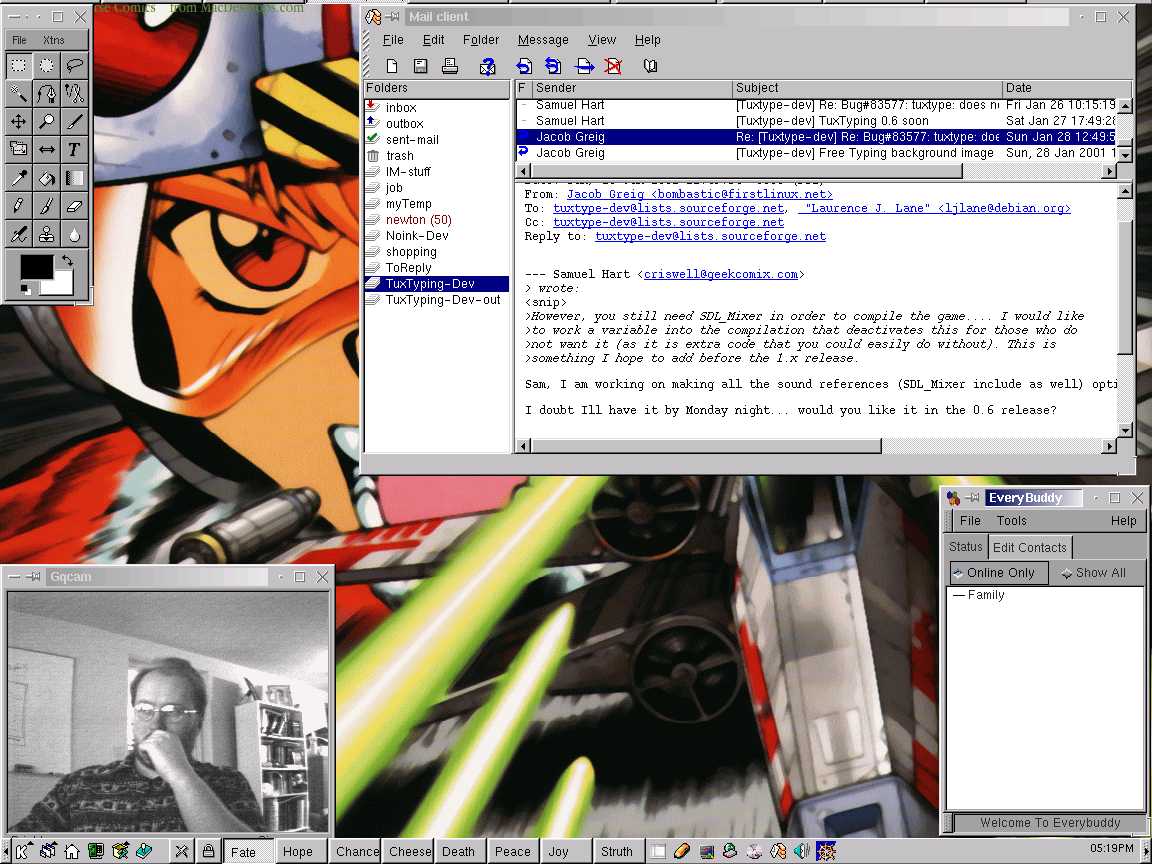The width and height of the screenshot is (1152, 864).
Task: Click message body horizontal scrollbar right arrow
Action: [x=1109, y=445]
